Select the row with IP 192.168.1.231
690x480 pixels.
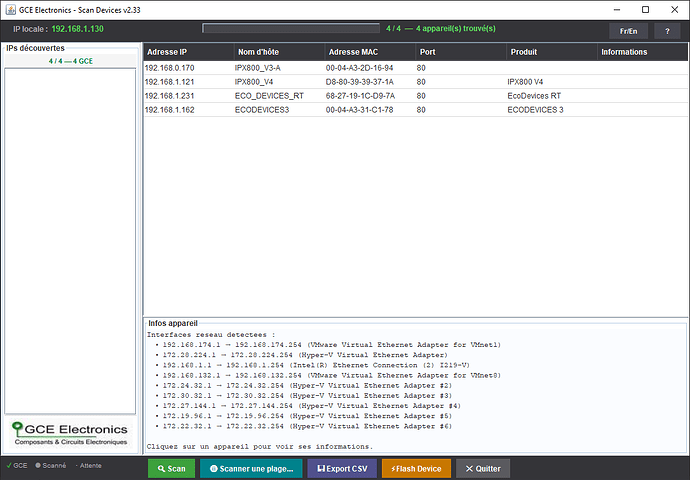(415, 96)
